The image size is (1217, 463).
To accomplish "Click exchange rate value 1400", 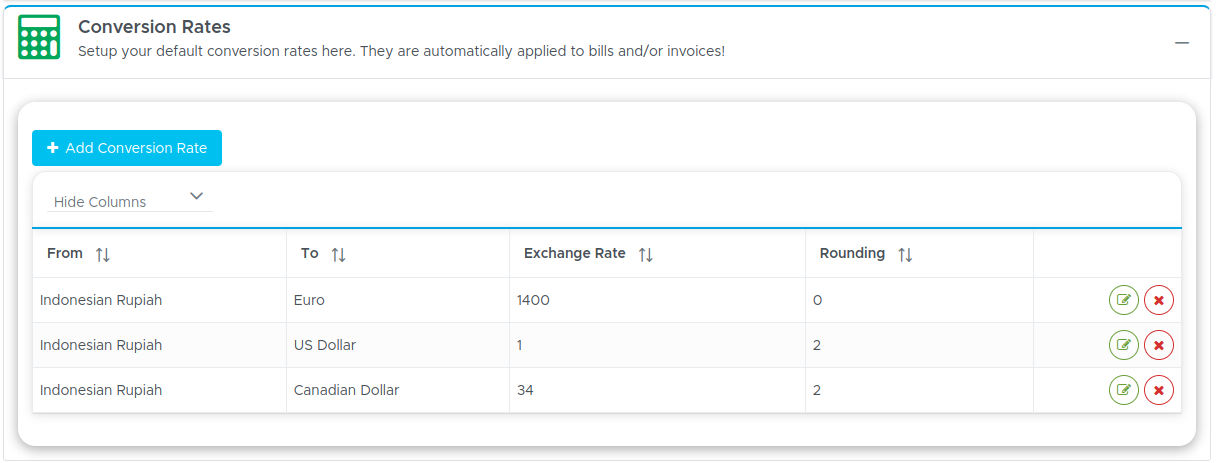I will click(533, 300).
